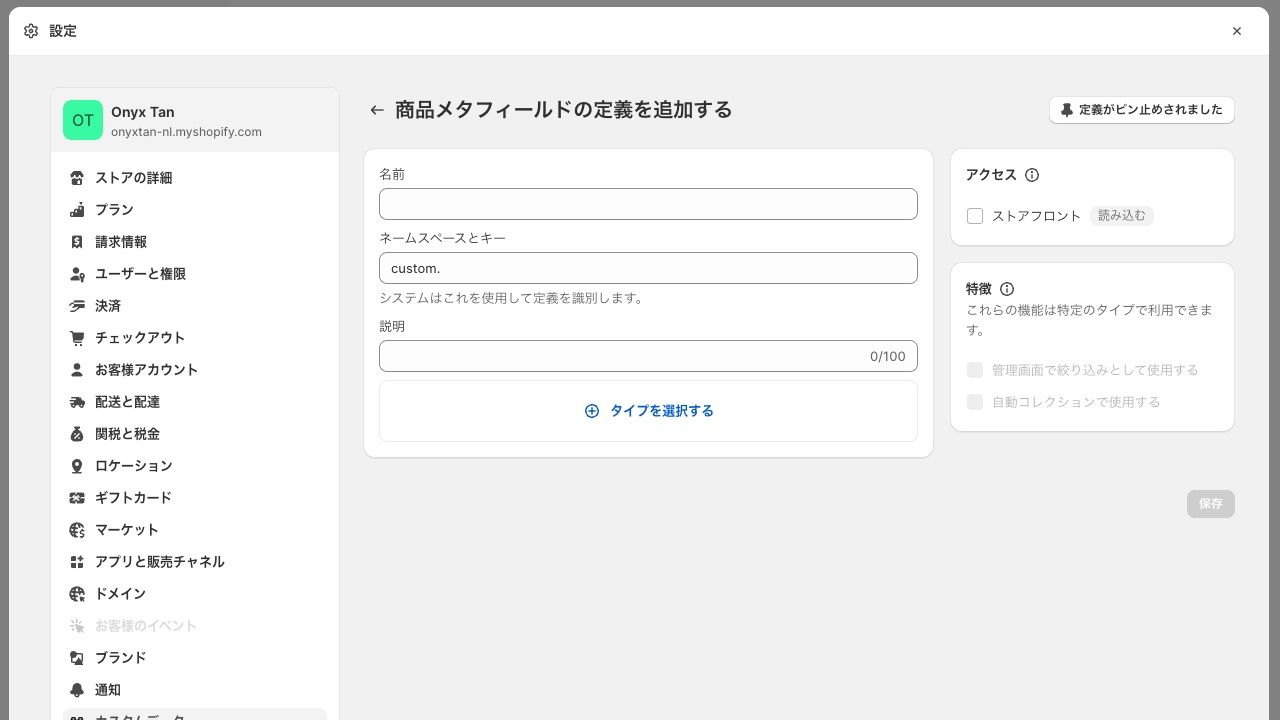Click the 定義がピン止めされました button
1280x720 pixels.
coord(1142,110)
